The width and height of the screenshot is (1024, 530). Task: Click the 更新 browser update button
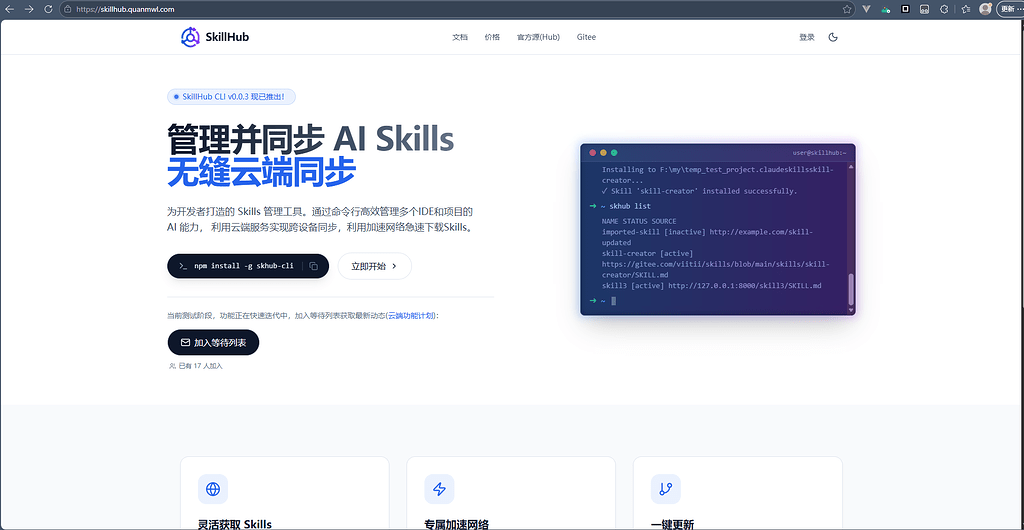pos(1010,9)
